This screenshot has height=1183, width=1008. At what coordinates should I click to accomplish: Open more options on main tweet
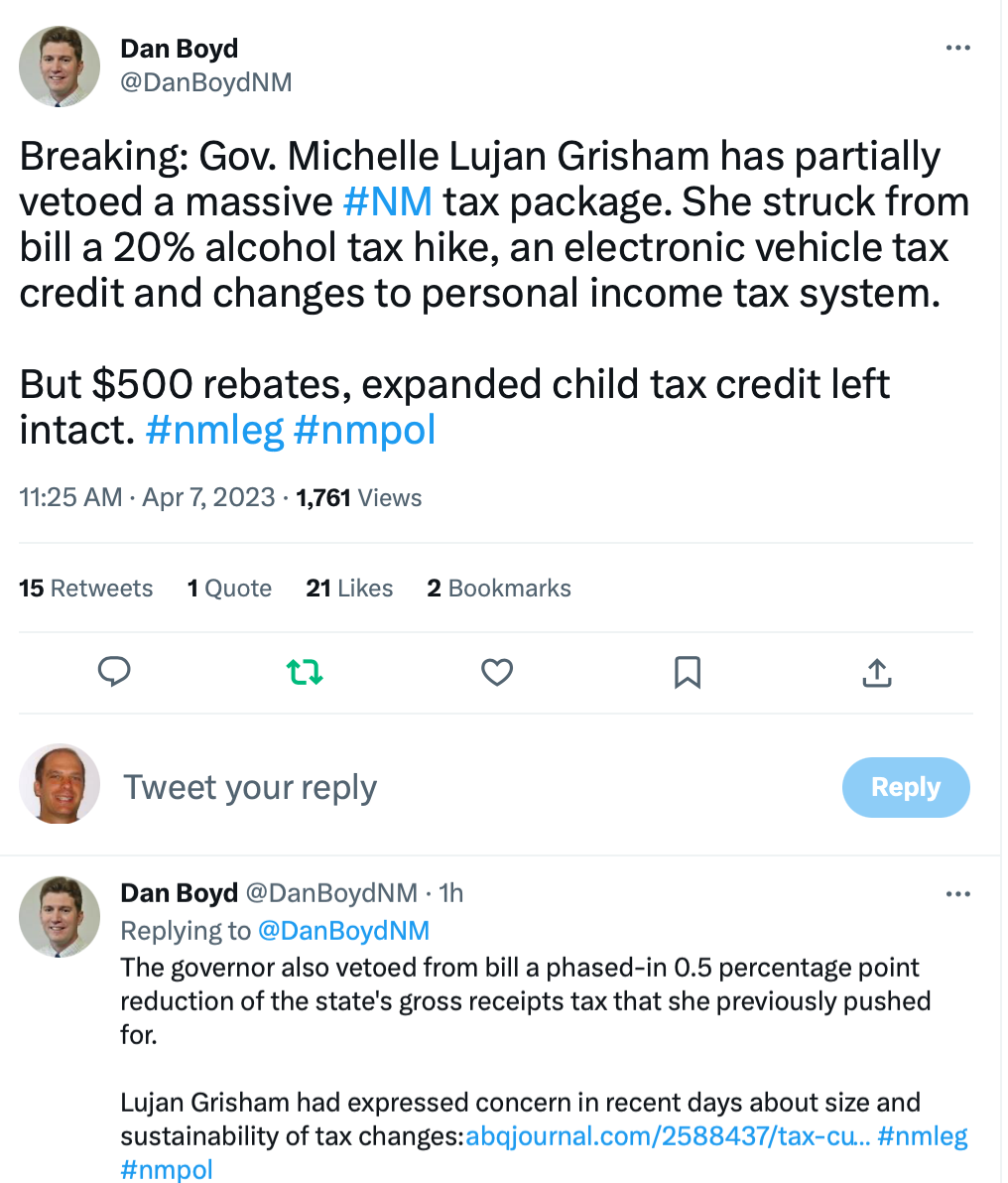click(x=957, y=49)
